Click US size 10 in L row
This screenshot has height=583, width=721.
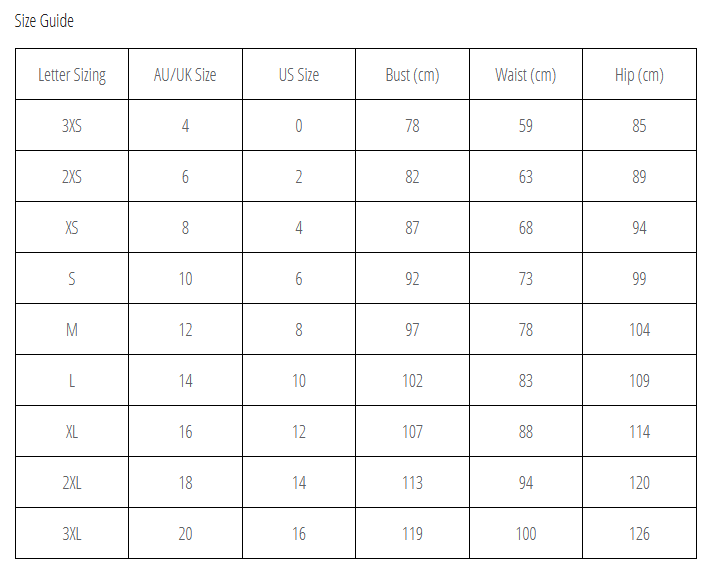pyautogui.click(x=299, y=381)
